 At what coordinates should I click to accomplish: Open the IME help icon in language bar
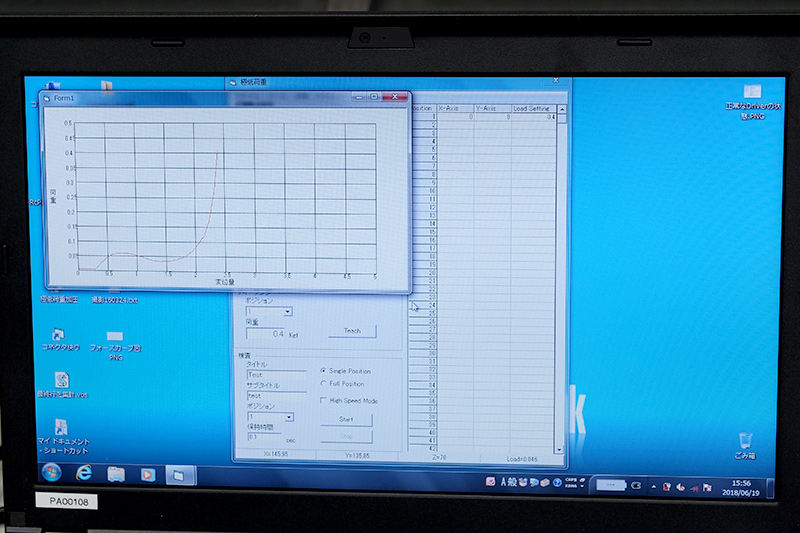557,483
